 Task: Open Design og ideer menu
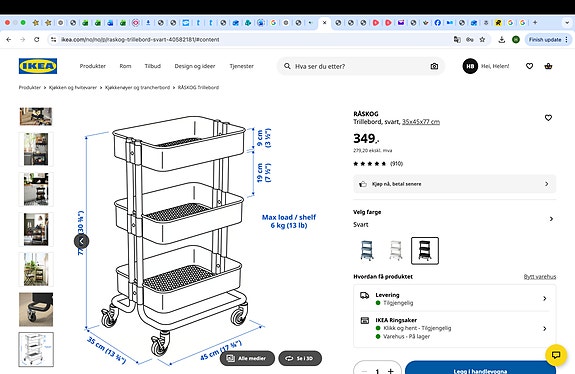[195, 66]
